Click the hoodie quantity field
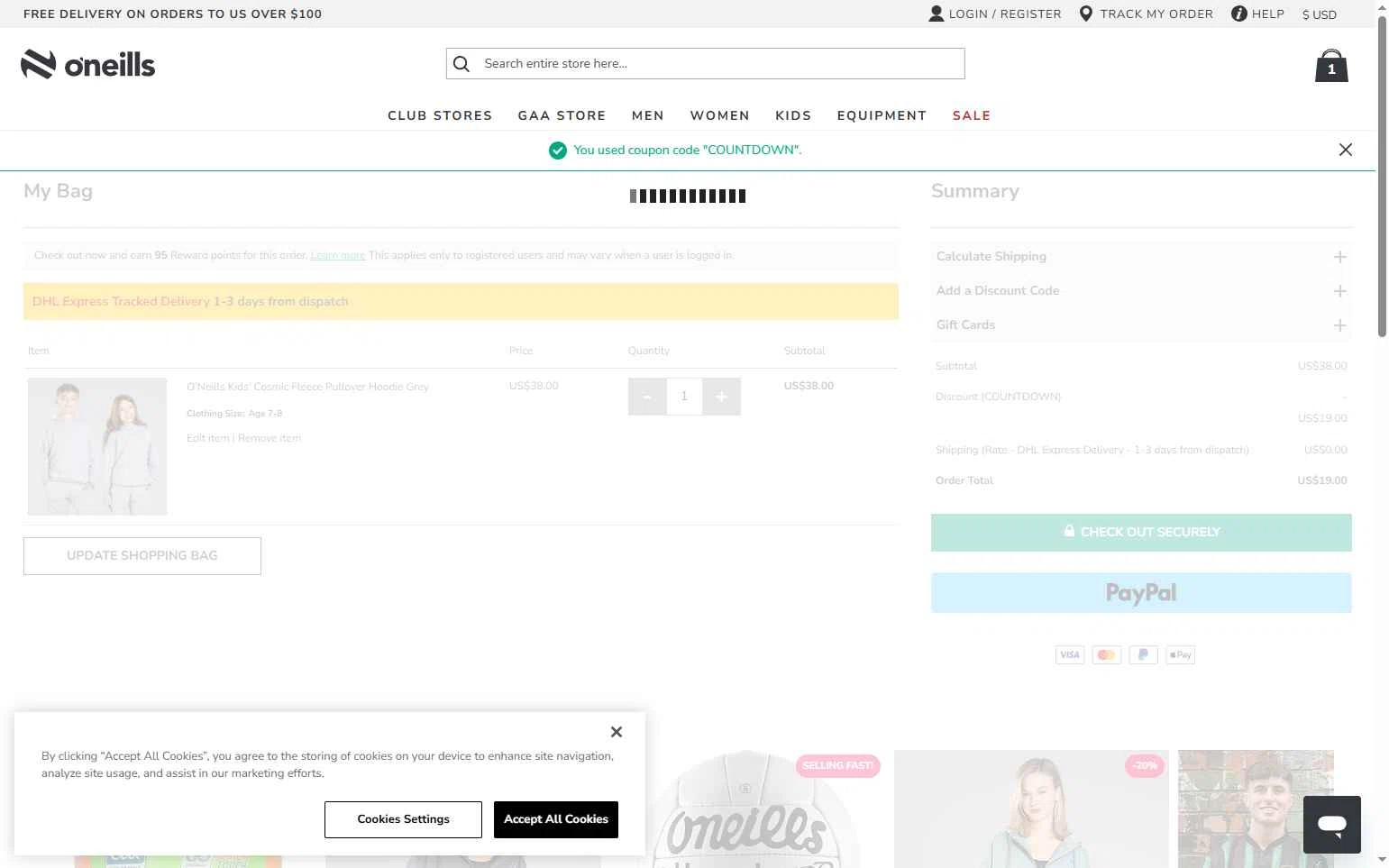 (684, 397)
